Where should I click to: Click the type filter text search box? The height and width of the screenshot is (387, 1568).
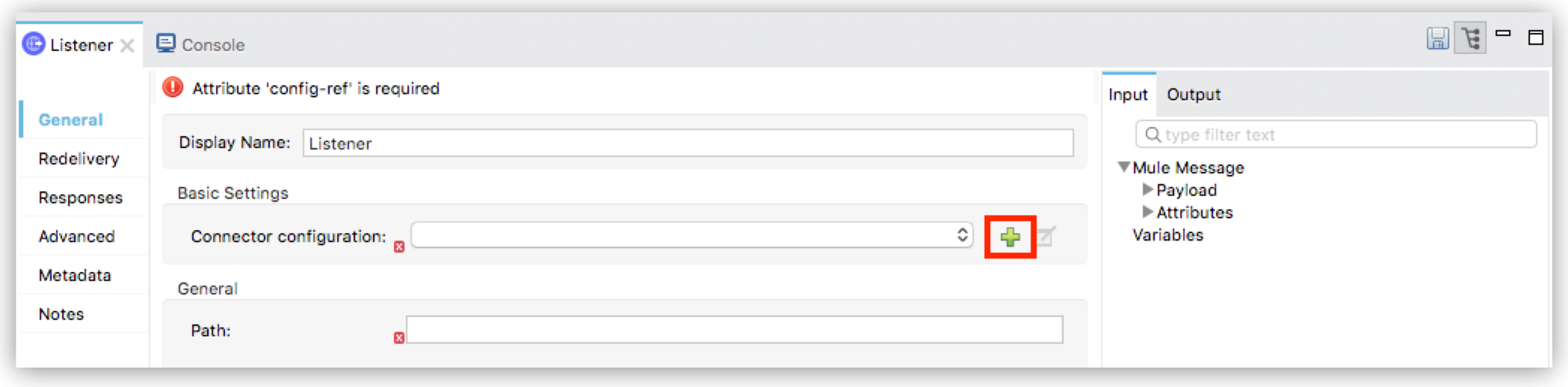click(x=1336, y=134)
